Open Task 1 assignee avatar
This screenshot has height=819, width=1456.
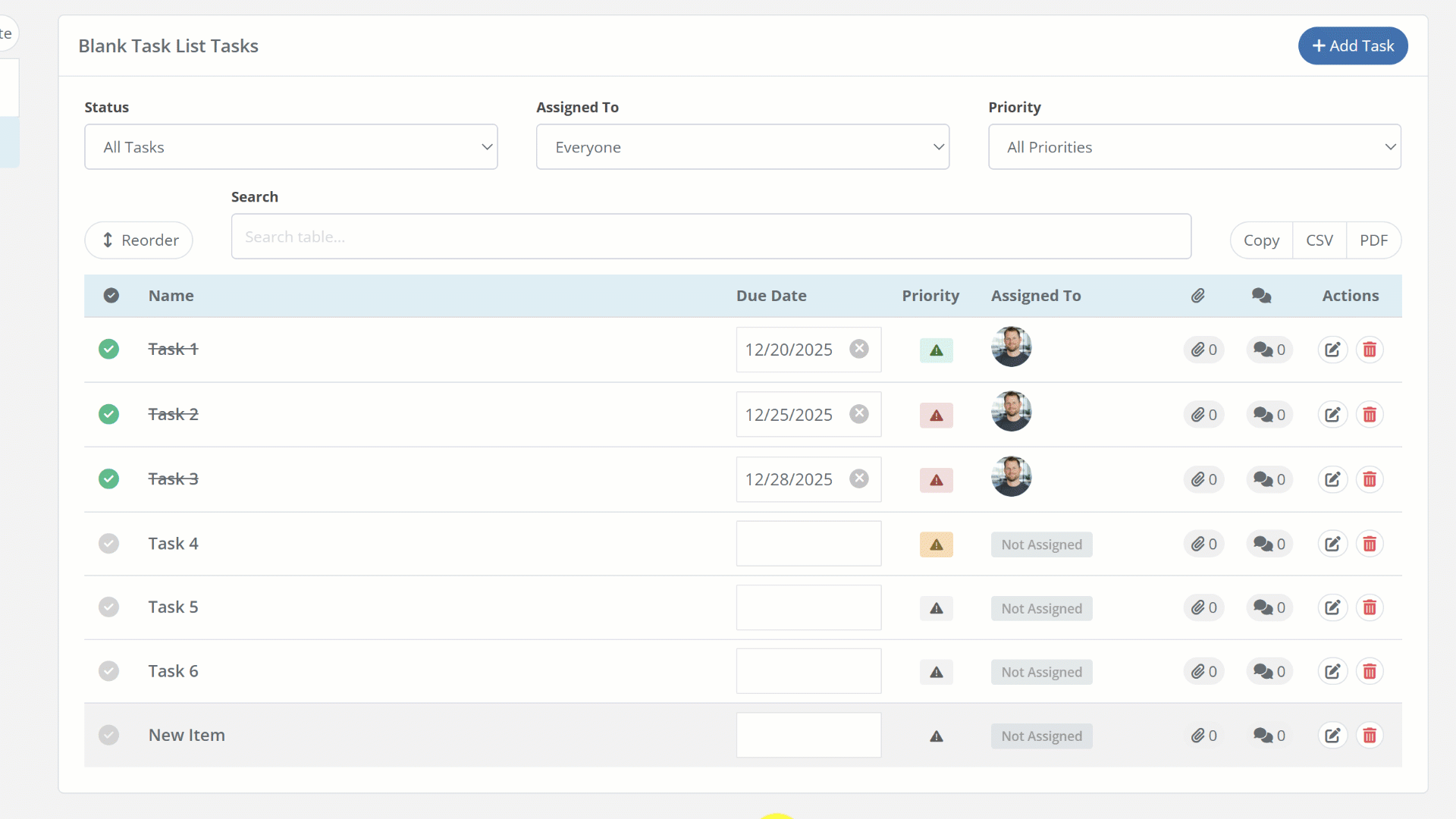click(1012, 346)
